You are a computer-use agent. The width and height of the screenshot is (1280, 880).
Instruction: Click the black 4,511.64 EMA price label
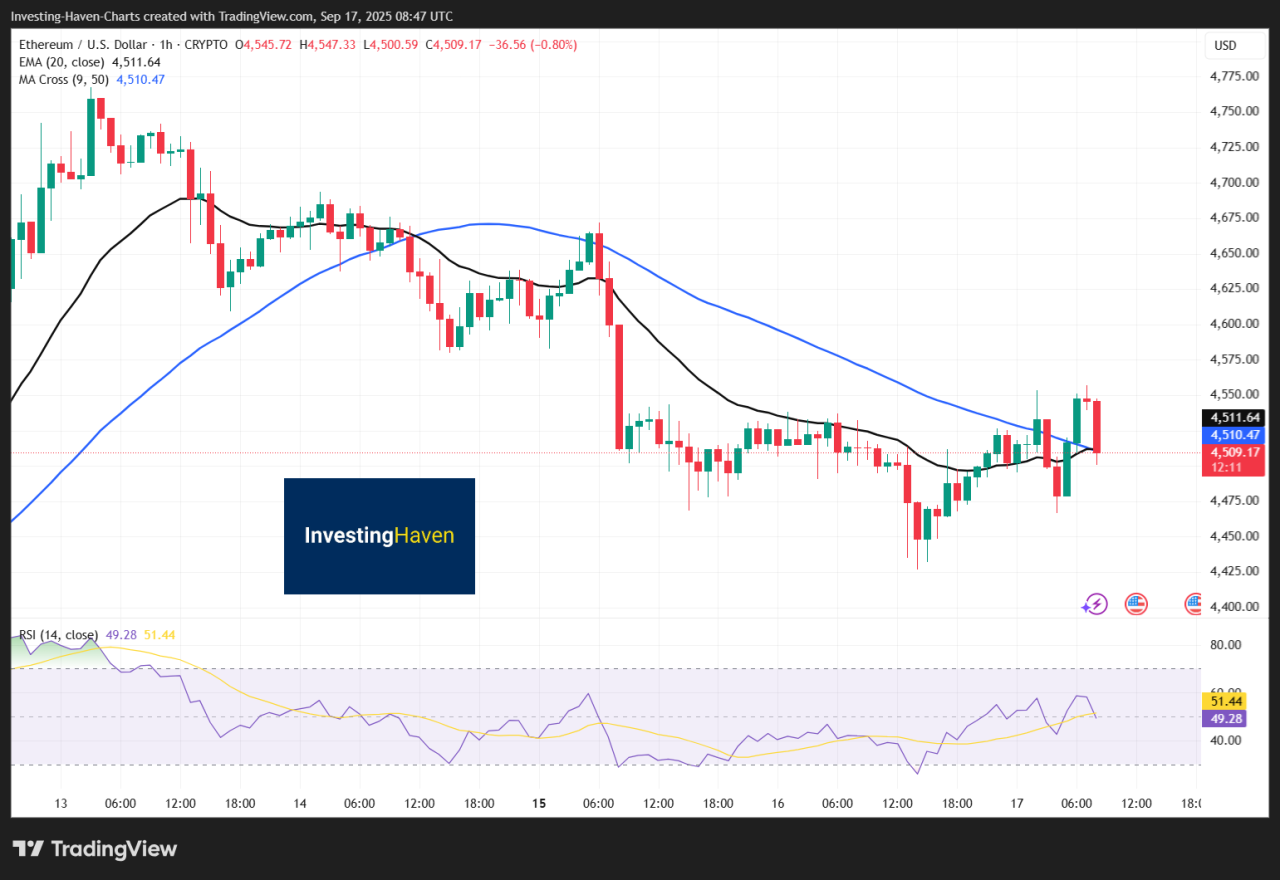1235,417
